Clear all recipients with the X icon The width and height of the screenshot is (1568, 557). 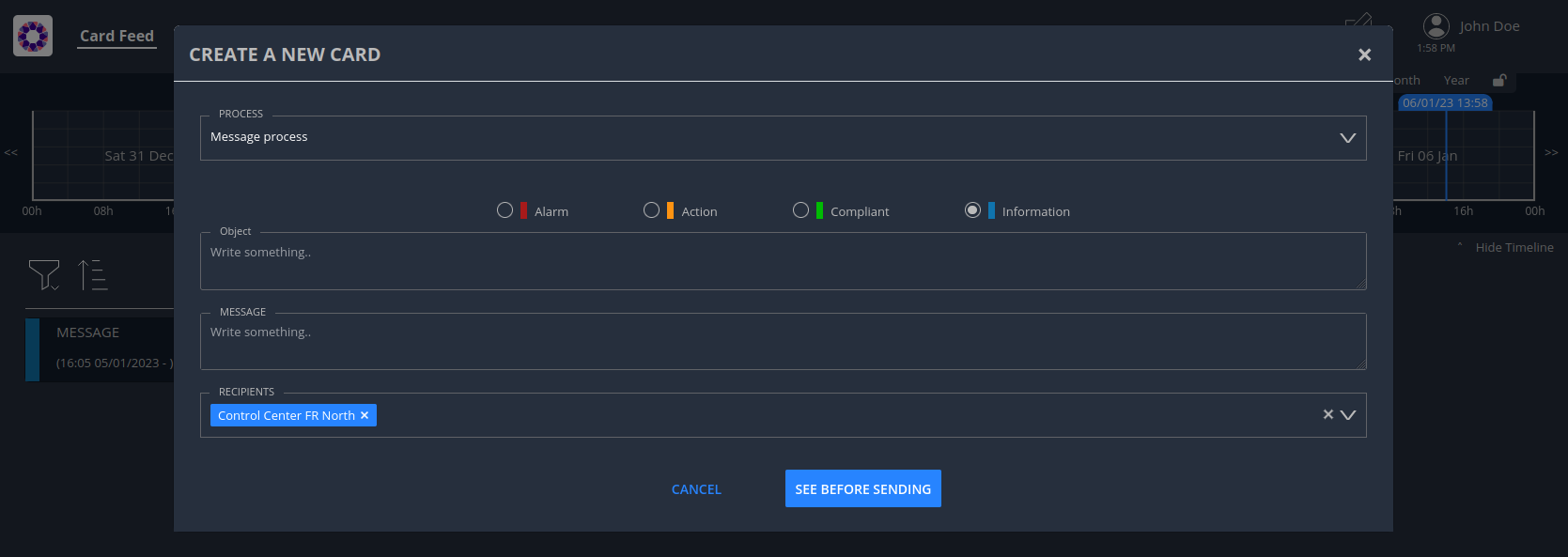coord(1327,414)
